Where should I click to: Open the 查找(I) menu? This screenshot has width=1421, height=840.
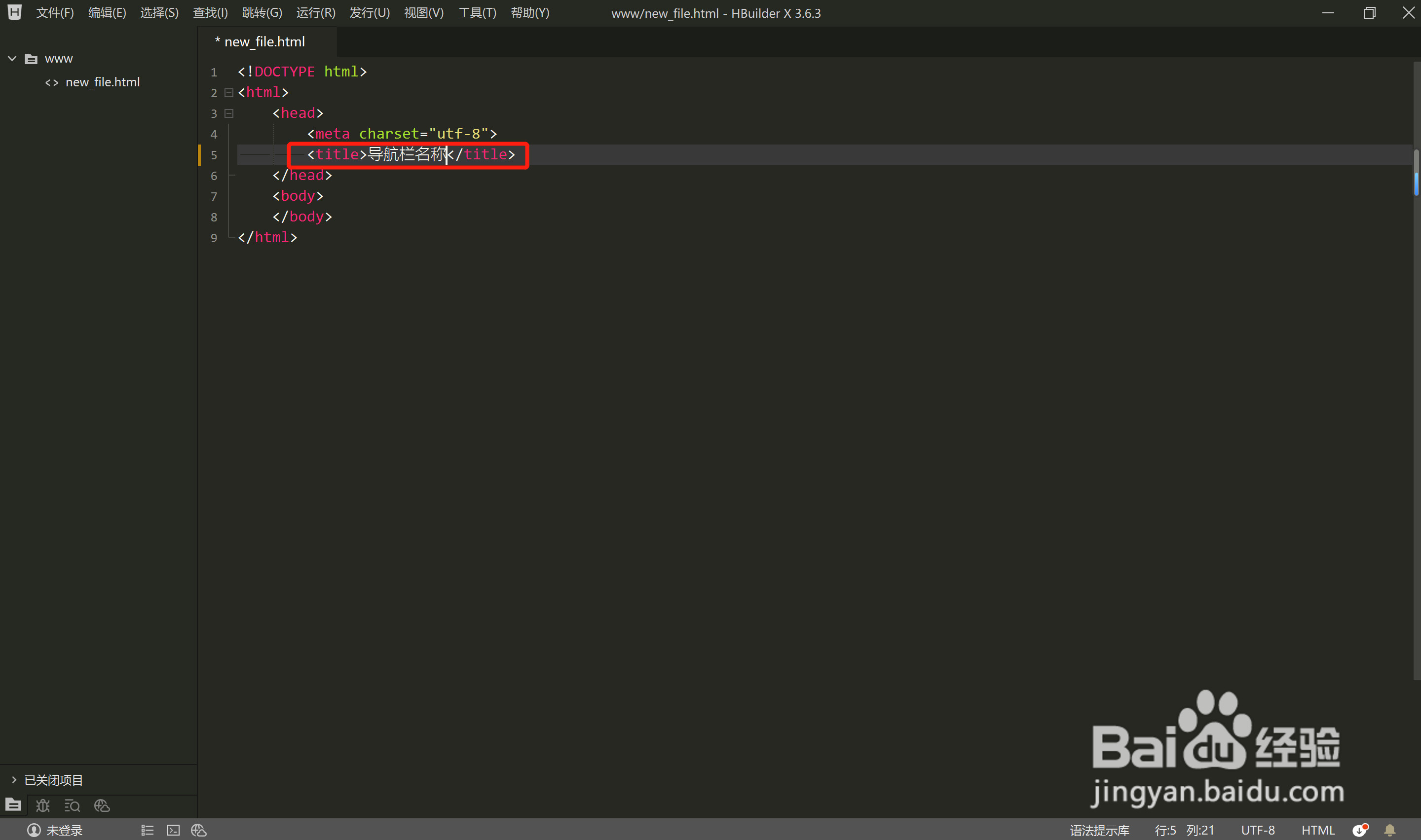(x=210, y=12)
